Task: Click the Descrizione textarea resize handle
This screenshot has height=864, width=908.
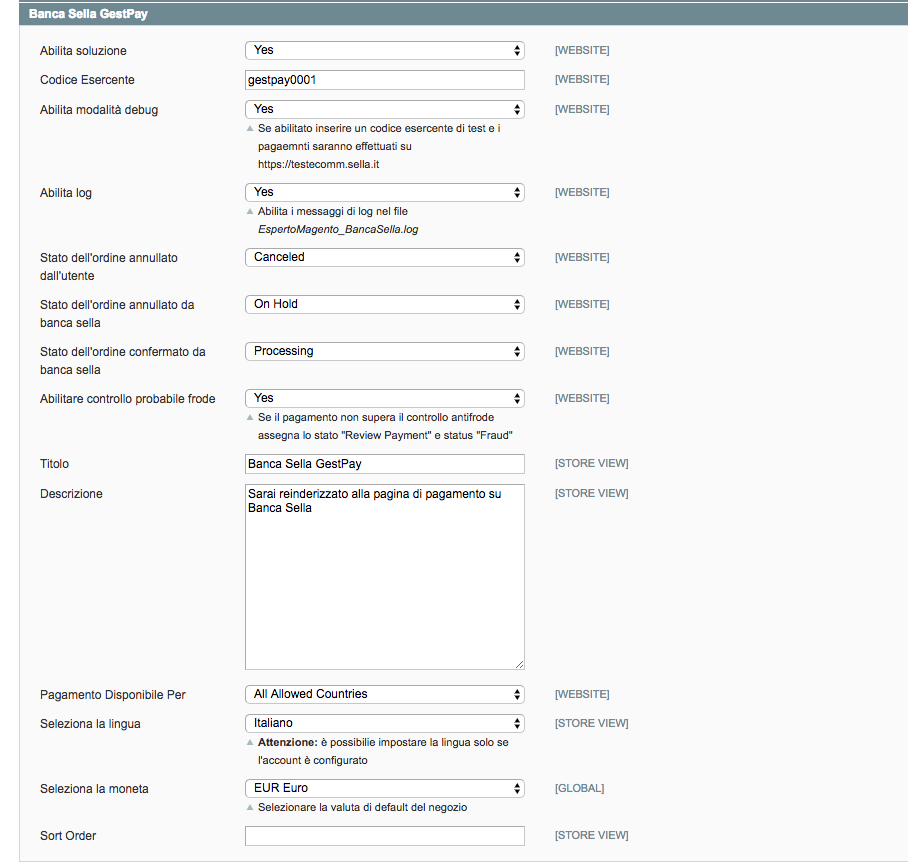Action: (x=519, y=665)
